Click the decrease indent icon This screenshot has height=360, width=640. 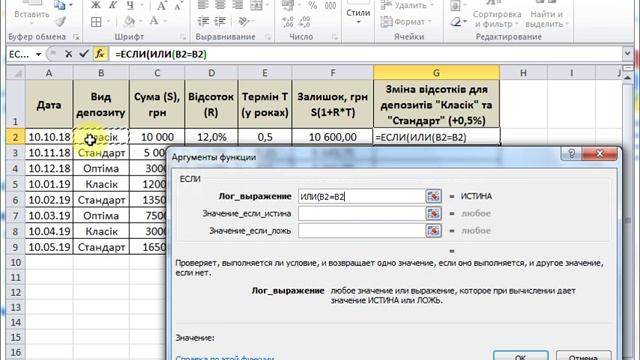point(203,21)
